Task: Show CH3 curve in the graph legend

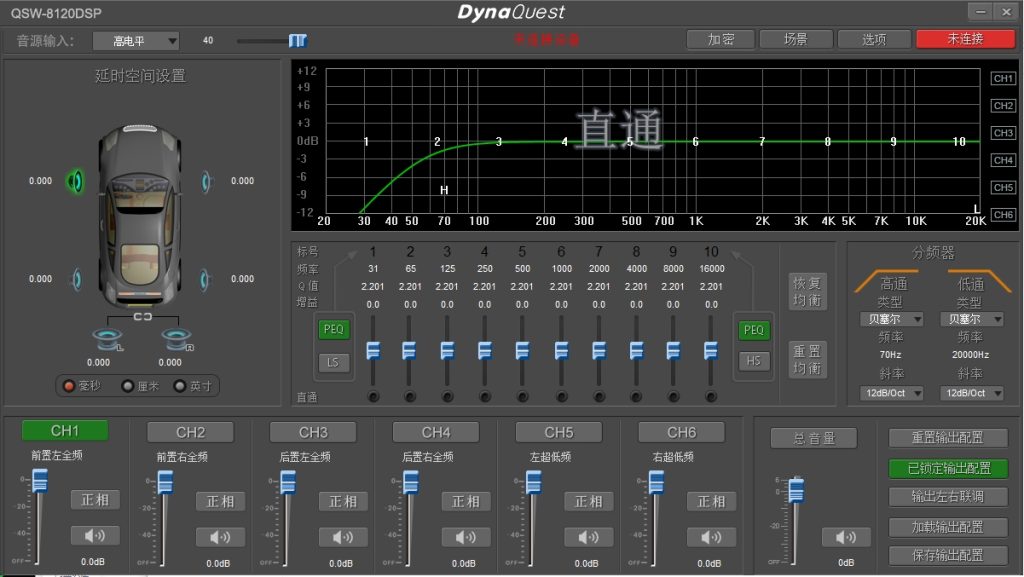Action: [1003, 133]
